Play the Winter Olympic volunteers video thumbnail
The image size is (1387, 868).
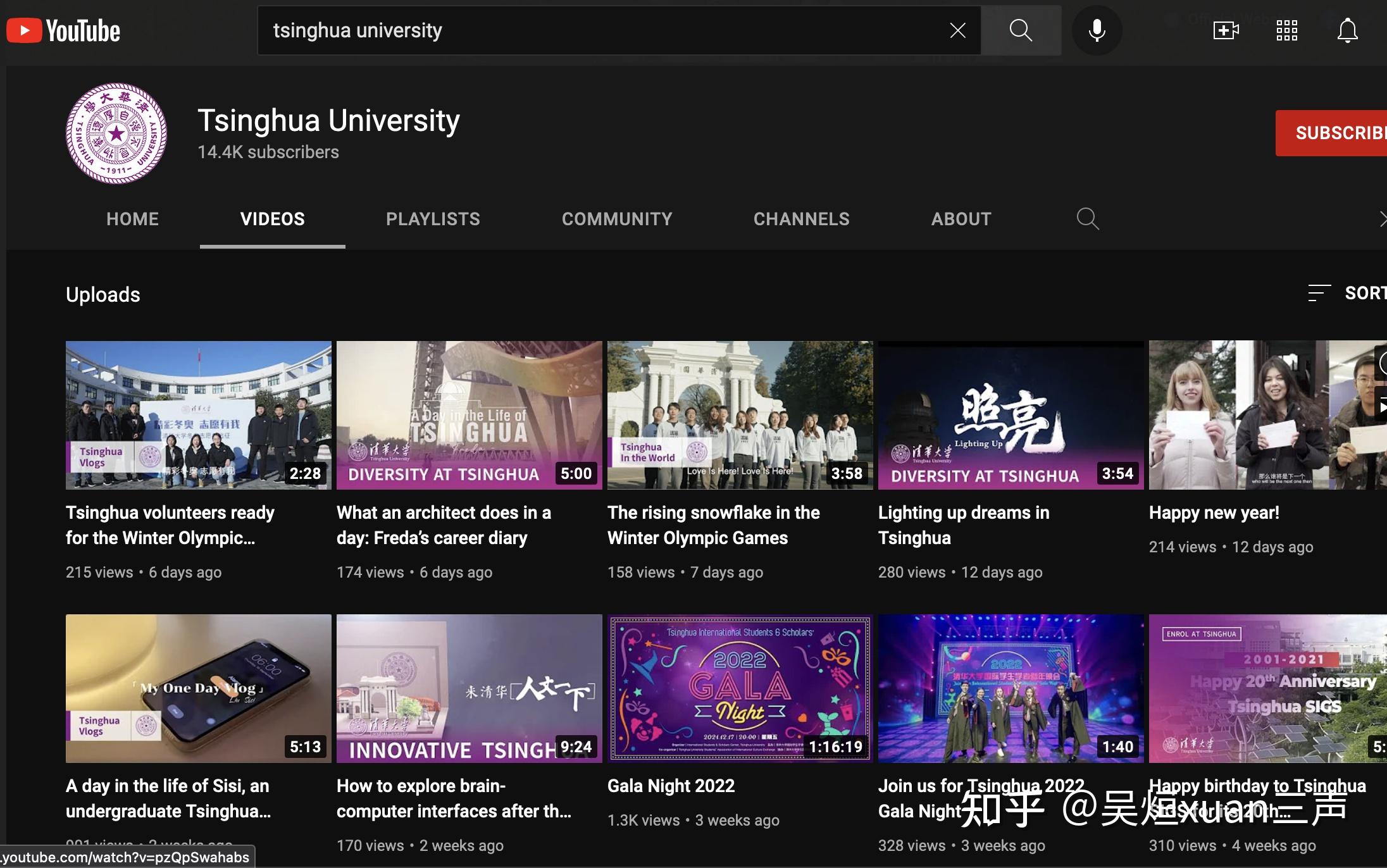point(198,415)
